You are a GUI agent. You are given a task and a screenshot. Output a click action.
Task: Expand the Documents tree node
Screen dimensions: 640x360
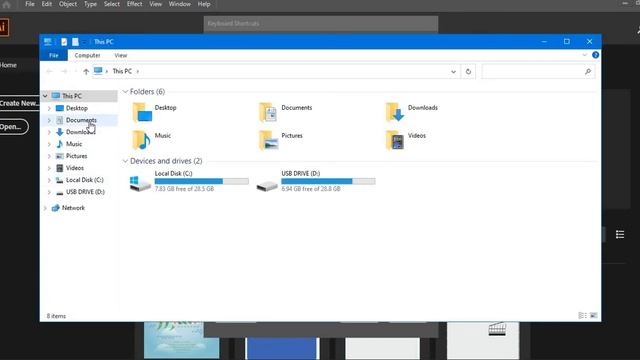[49, 120]
